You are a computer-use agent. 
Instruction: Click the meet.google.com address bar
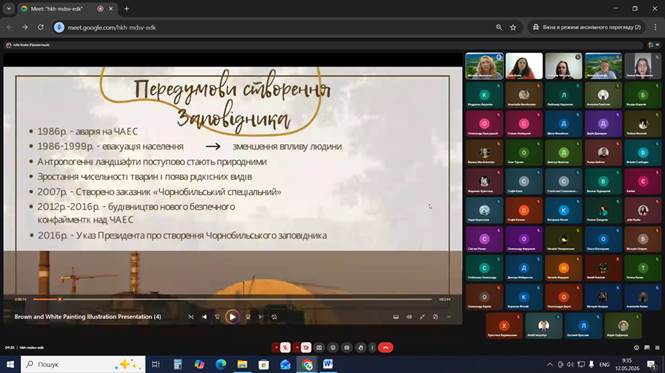point(271,27)
